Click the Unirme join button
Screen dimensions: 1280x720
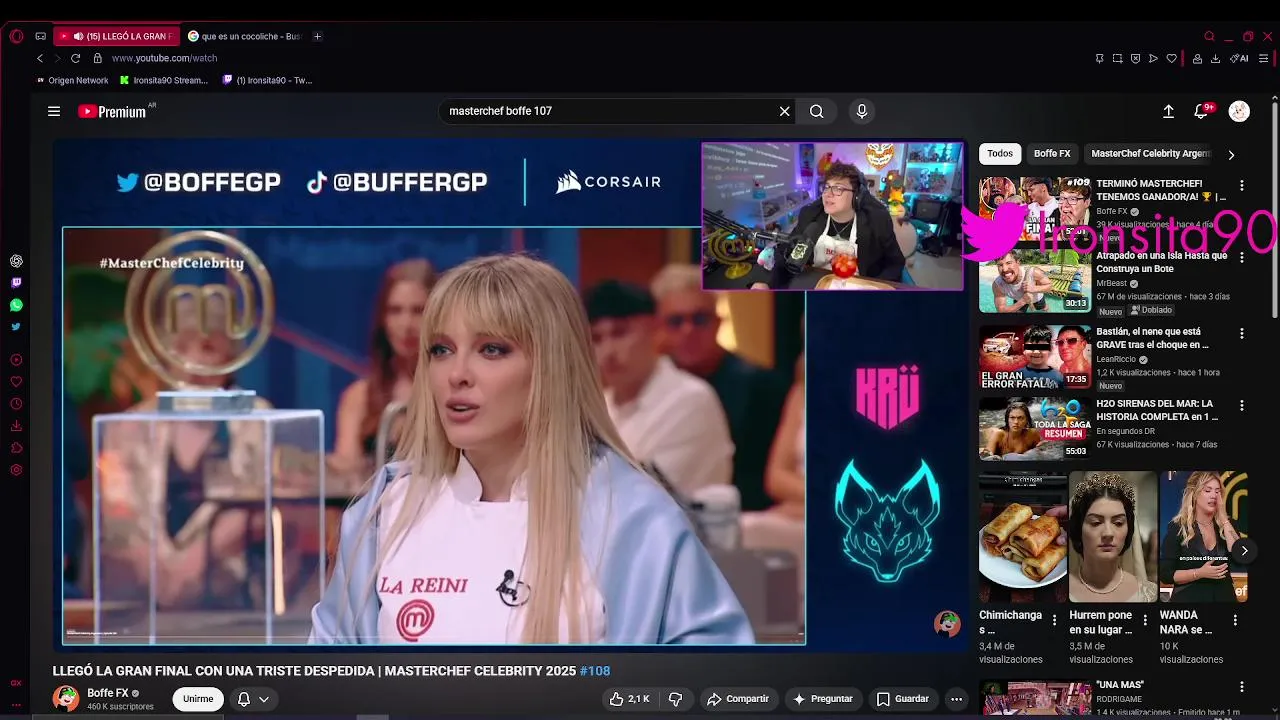(x=198, y=699)
